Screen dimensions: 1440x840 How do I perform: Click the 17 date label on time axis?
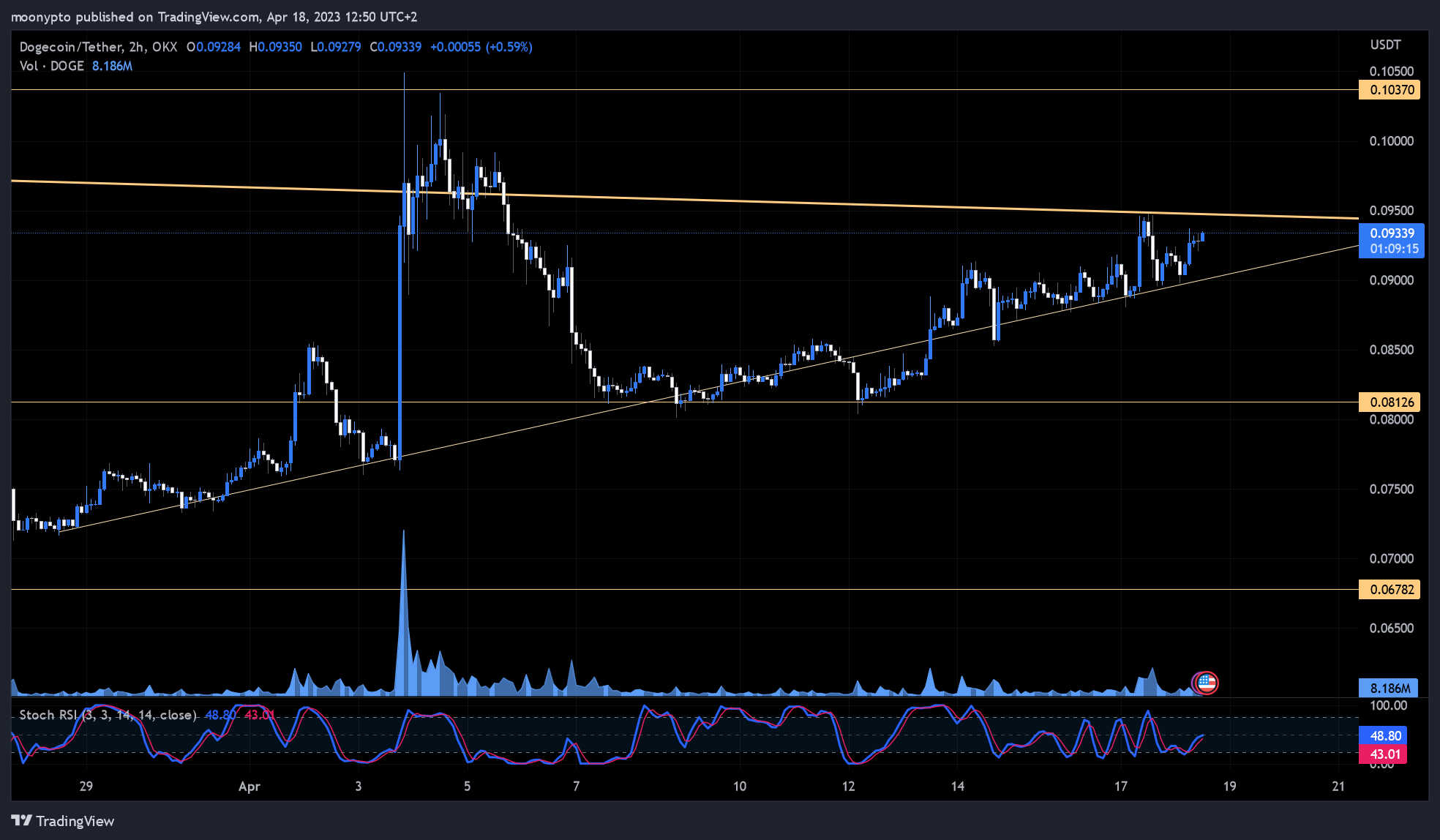(1121, 786)
